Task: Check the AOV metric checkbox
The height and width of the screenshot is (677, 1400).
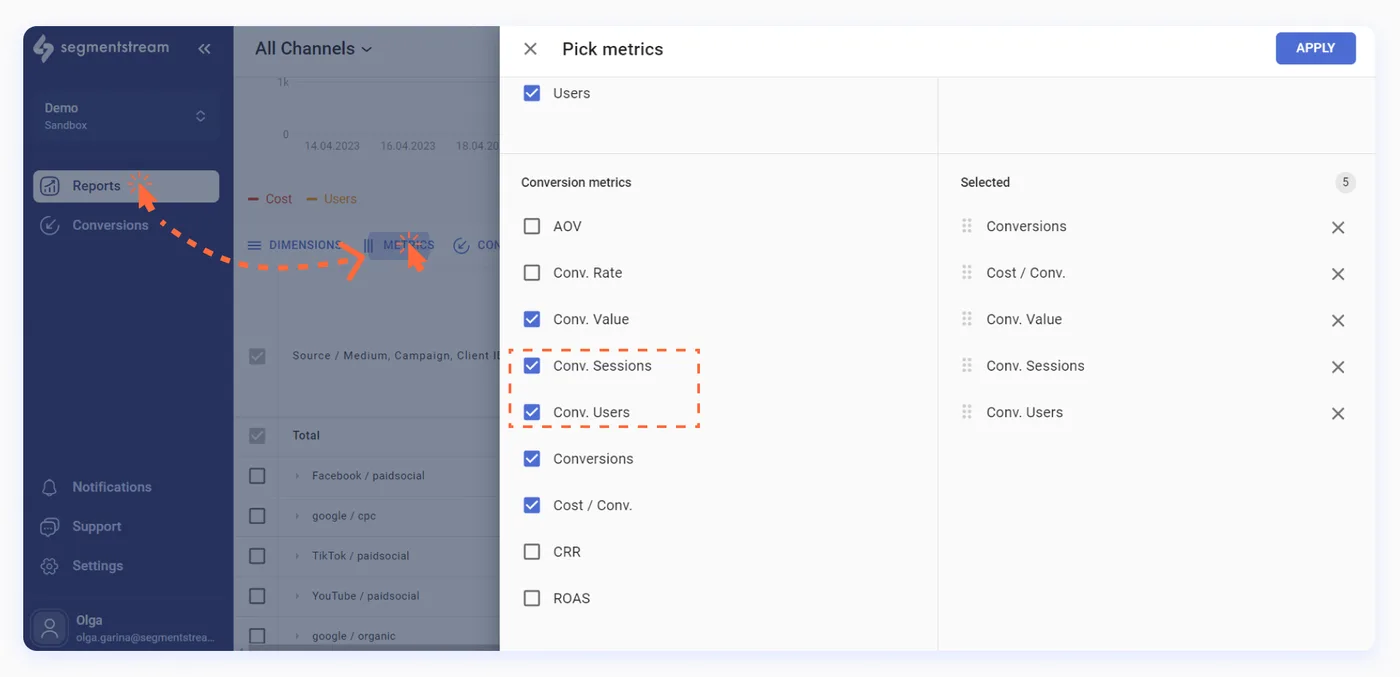Action: [531, 225]
